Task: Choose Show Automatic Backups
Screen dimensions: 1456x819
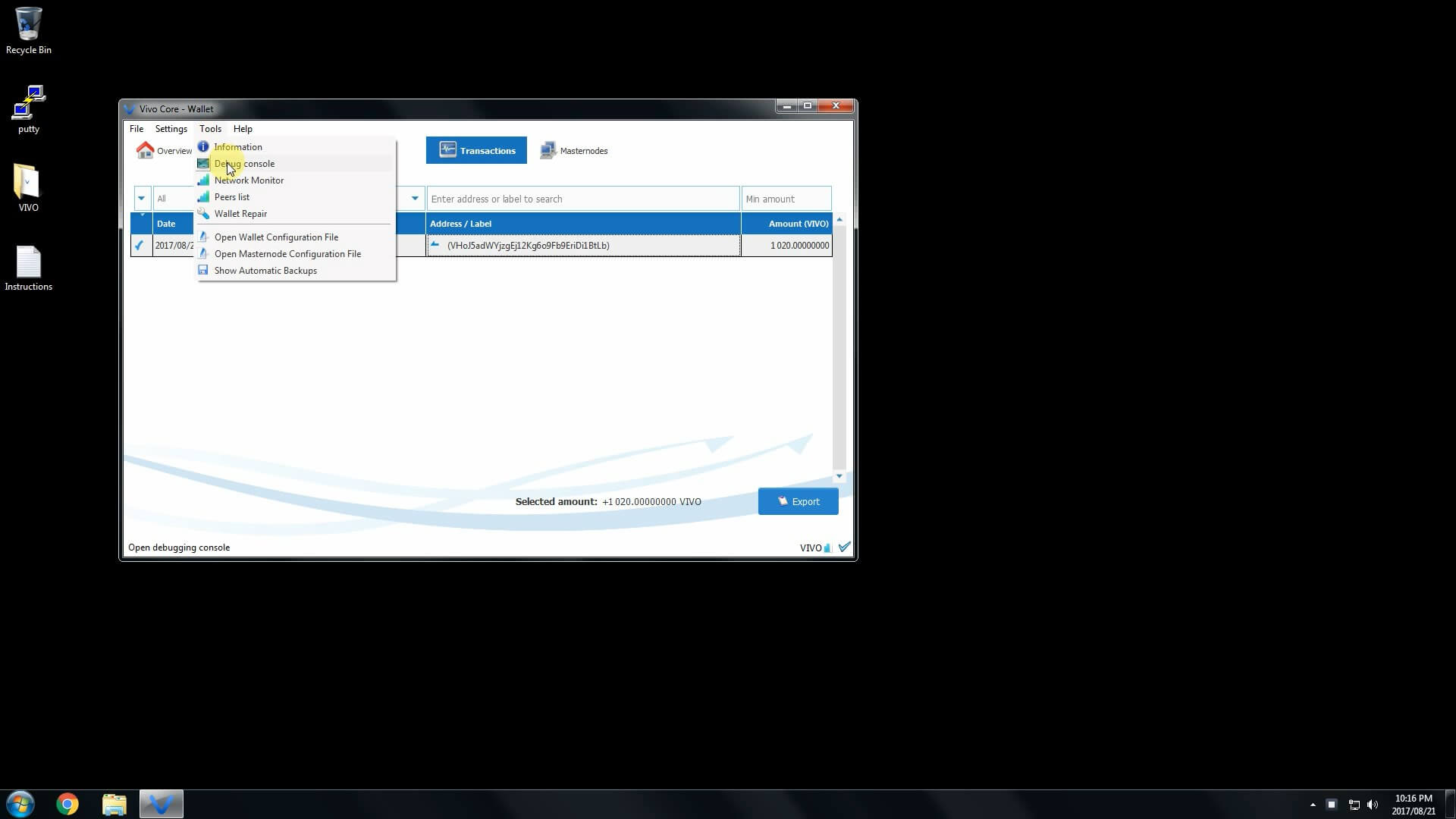Action: (x=265, y=270)
